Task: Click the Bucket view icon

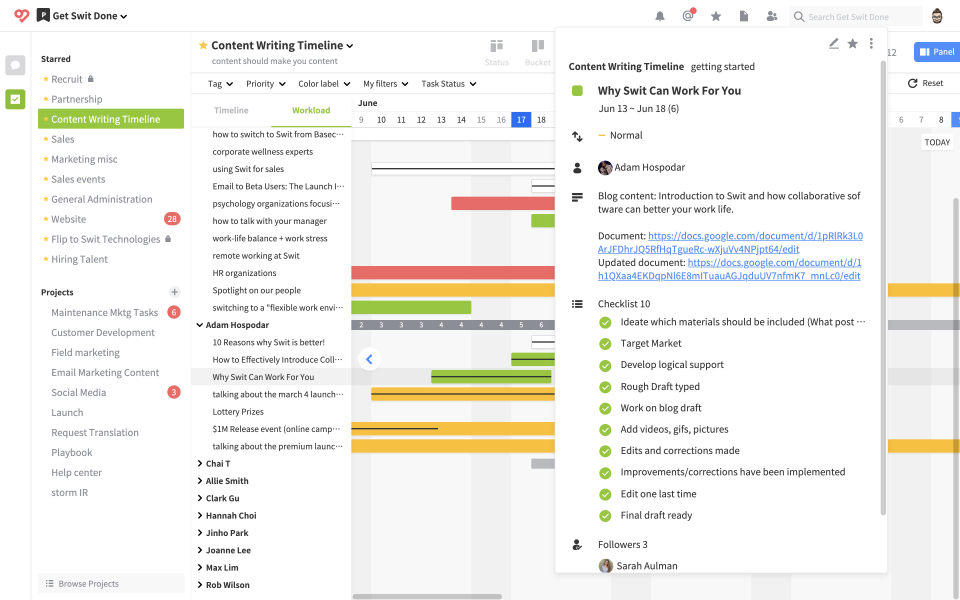Action: click(537, 47)
